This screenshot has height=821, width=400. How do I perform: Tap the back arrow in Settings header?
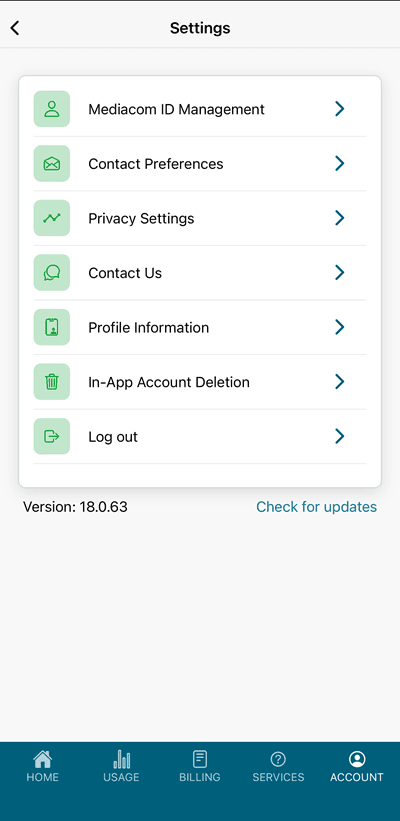15,28
